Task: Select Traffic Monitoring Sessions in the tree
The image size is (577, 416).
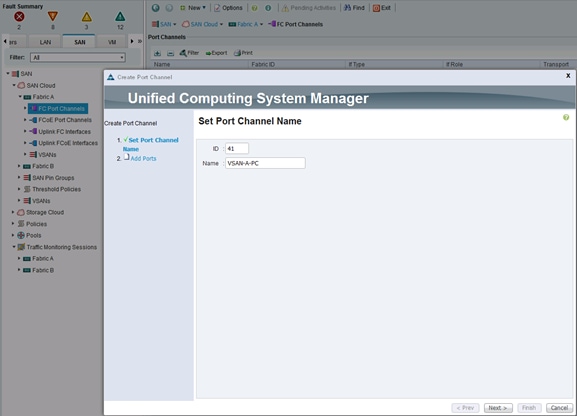Action: [x=57, y=247]
